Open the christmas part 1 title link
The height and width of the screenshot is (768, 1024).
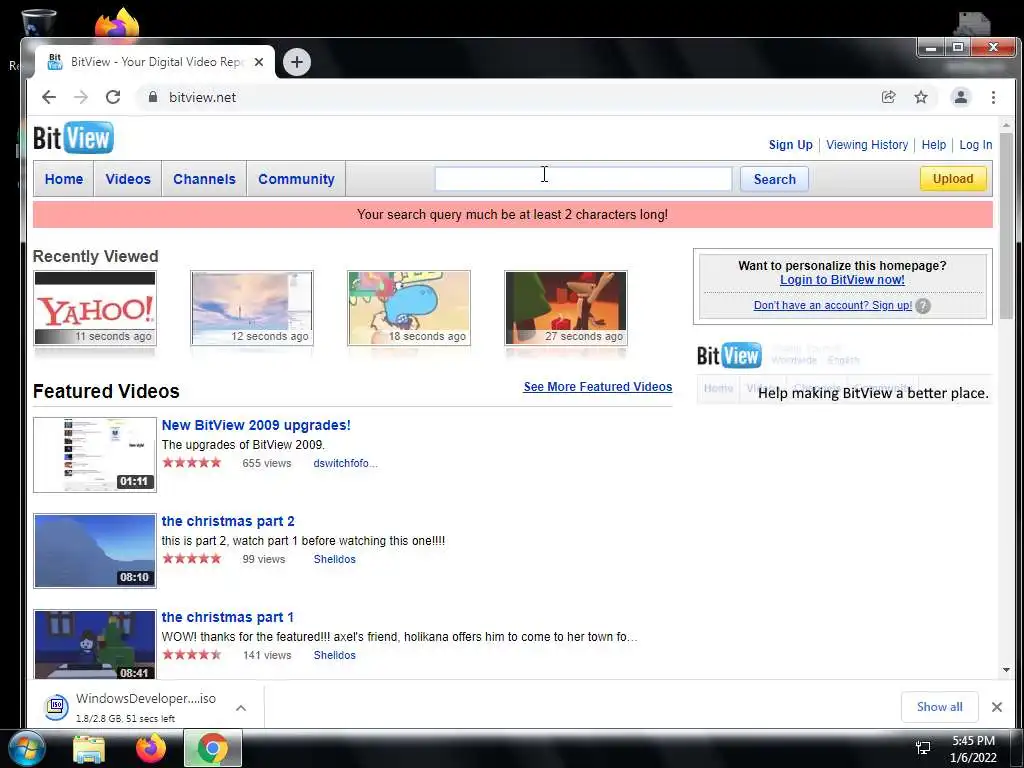click(227, 617)
